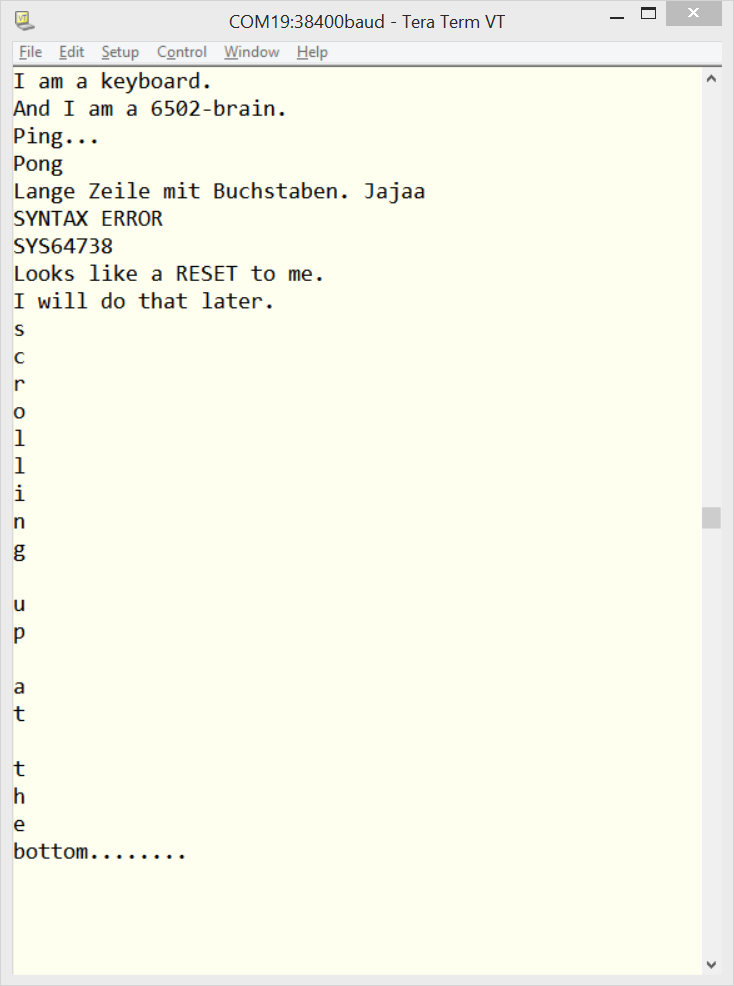The width and height of the screenshot is (734, 986).
Task: Click scrollbar track below the thumb
Action: click(711, 742)
